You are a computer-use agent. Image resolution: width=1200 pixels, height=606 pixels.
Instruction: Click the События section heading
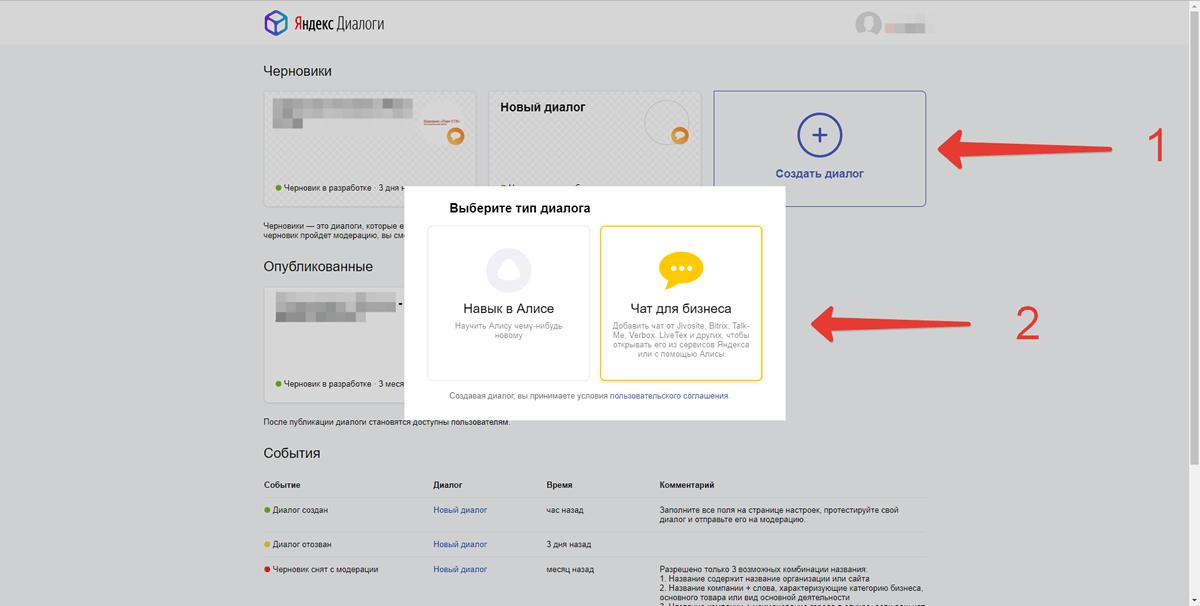point(292,453)
